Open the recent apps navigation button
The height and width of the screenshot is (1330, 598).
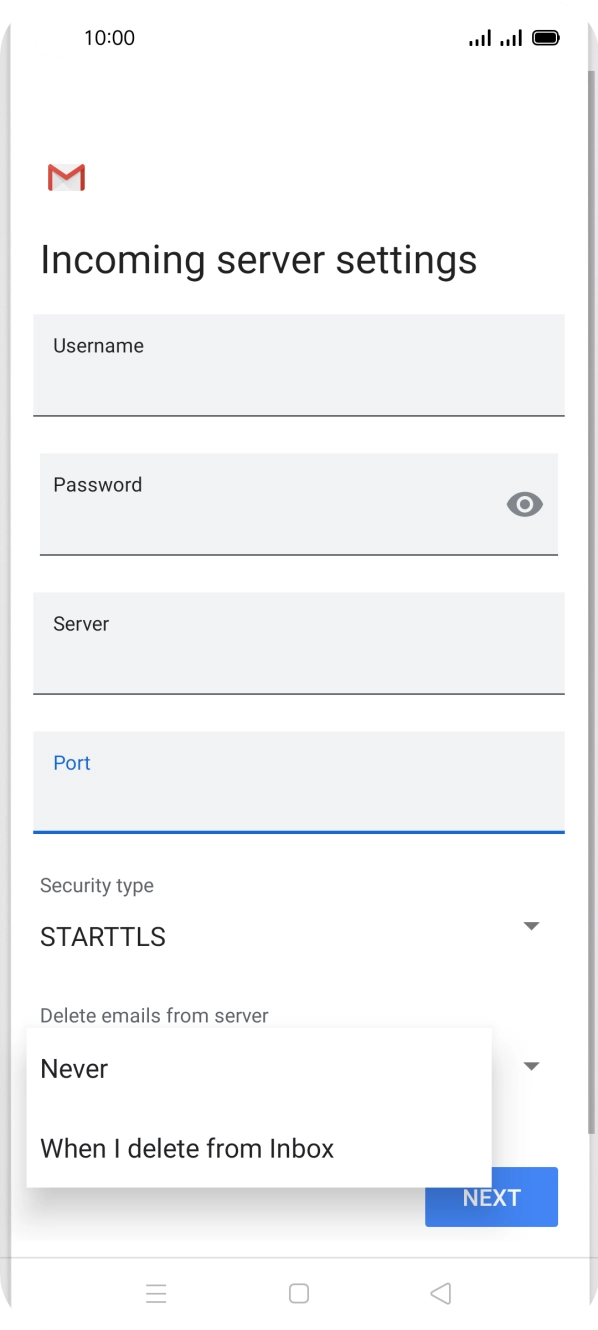pos(157,1293)
